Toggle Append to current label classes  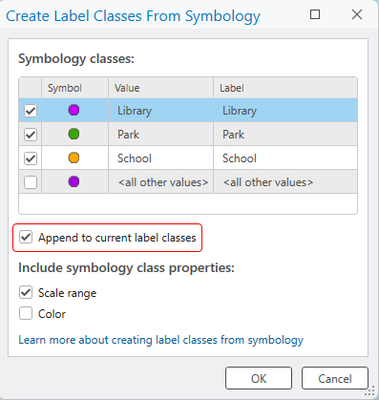pos(26,237)
